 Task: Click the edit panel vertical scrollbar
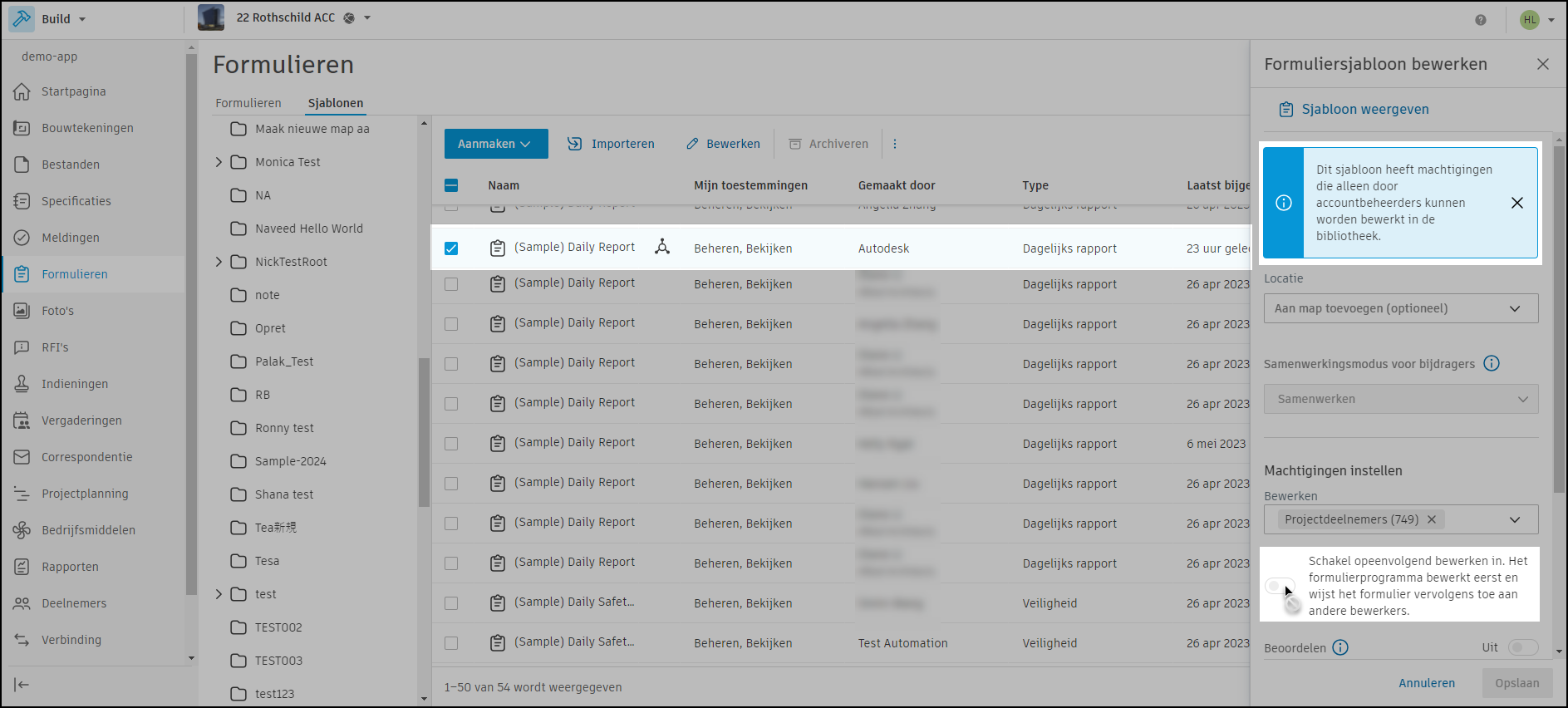[x=1559, y=320]
